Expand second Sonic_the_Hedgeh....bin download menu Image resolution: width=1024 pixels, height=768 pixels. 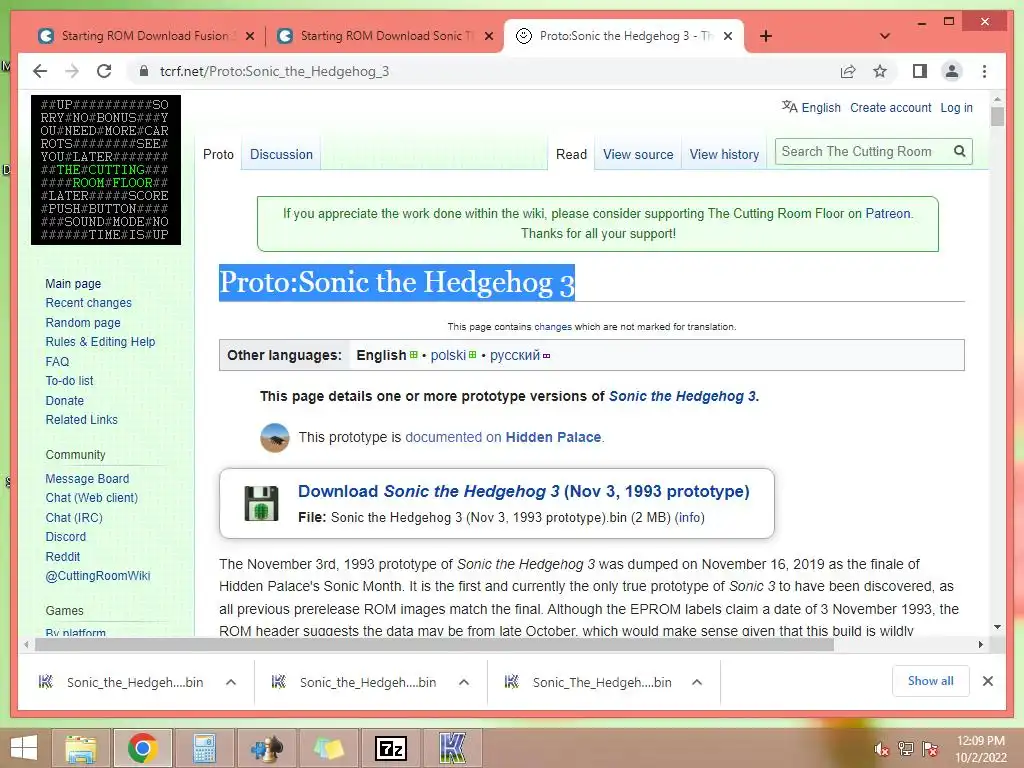coord(464,682)
